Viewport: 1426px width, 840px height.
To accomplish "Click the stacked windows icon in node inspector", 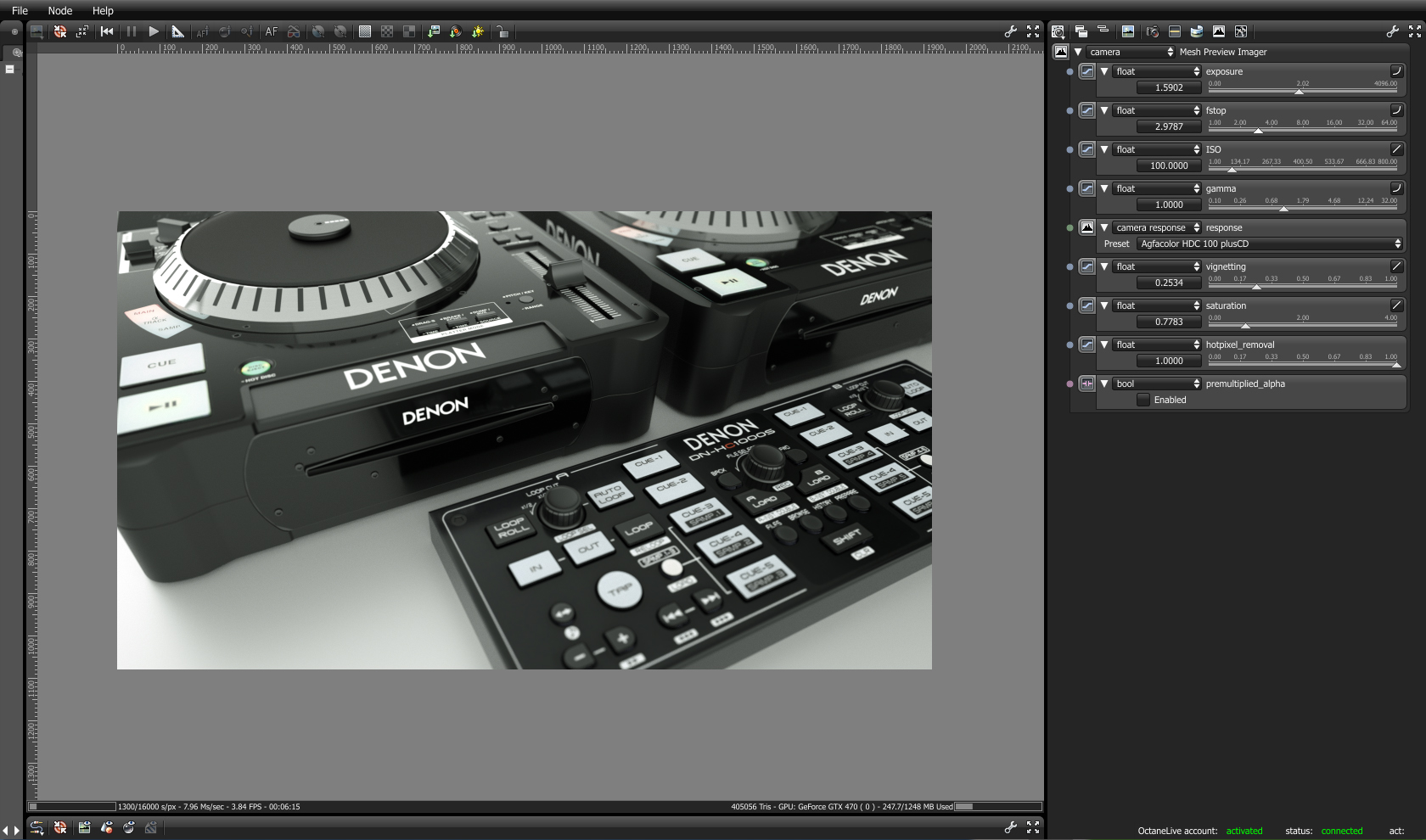I will (1081, 31).
